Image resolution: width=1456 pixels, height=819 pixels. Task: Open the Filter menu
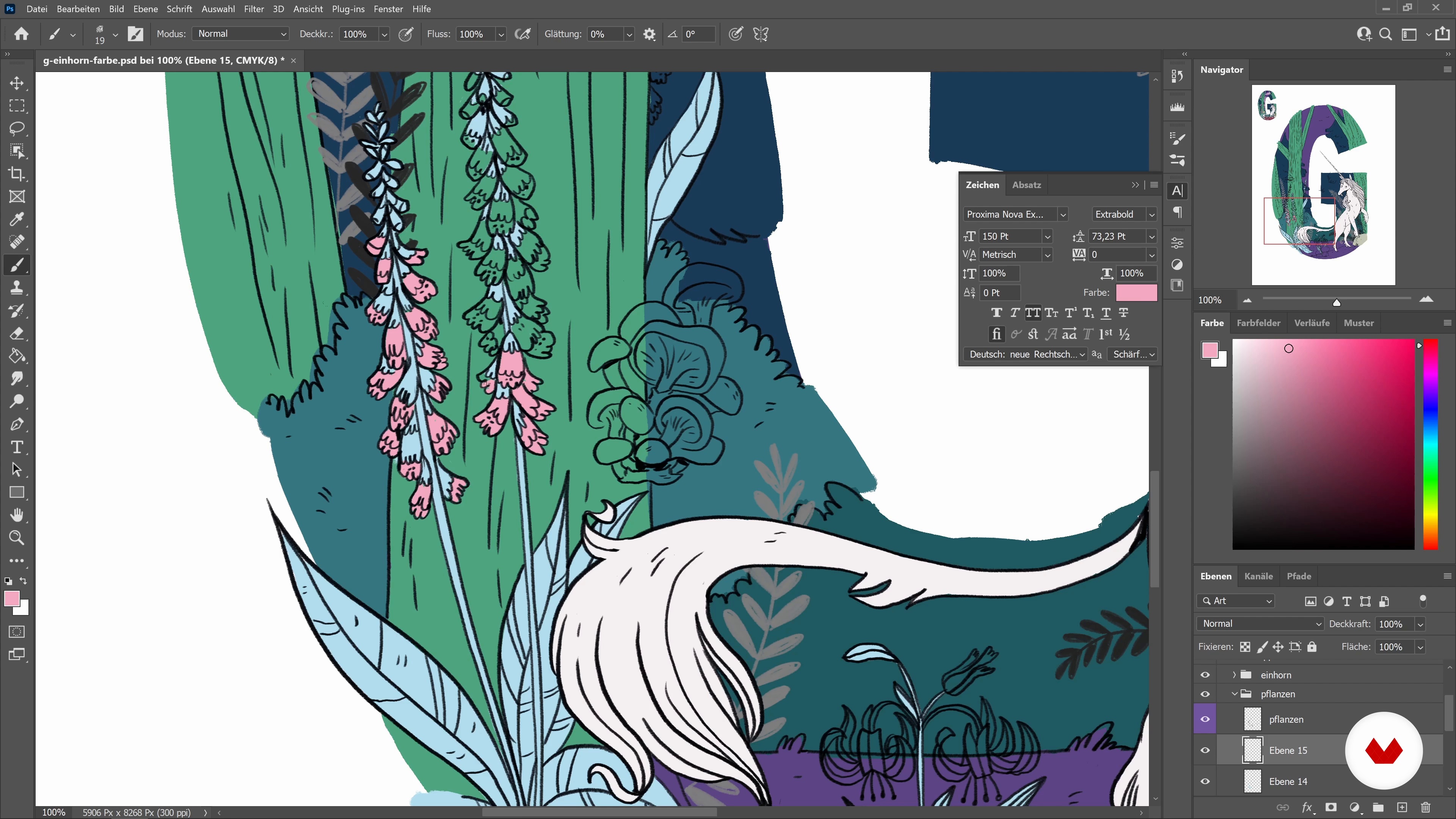click(x=254, y=9)
